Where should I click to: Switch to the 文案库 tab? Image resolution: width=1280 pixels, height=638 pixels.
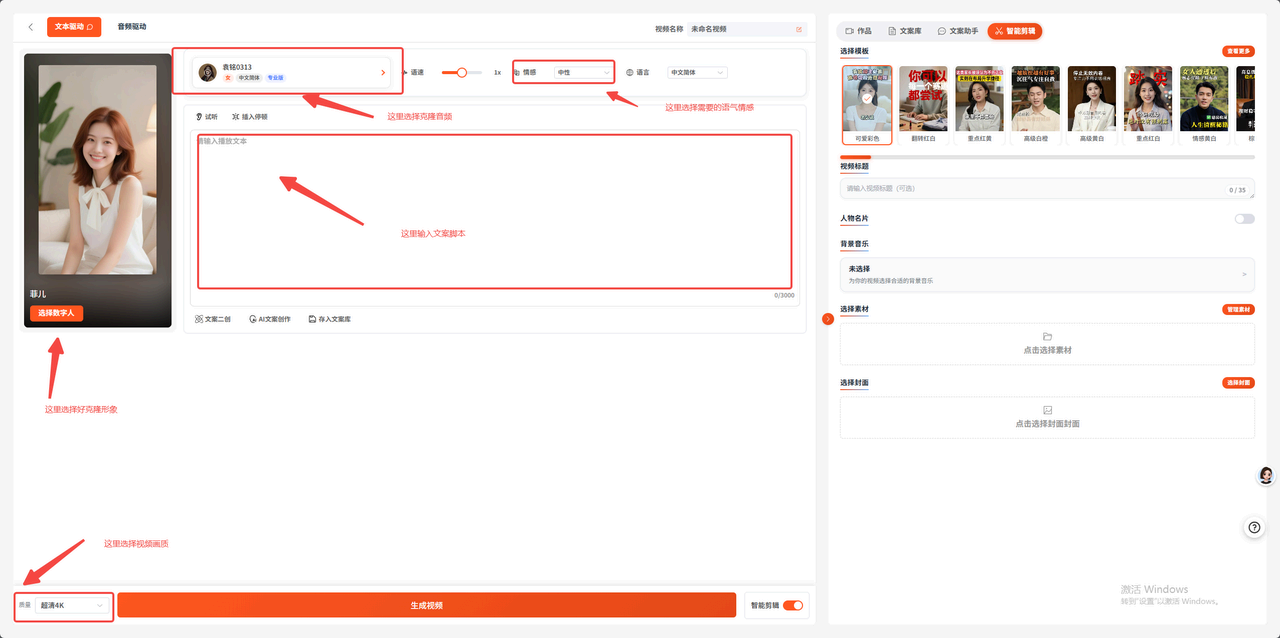pos(905,31)
